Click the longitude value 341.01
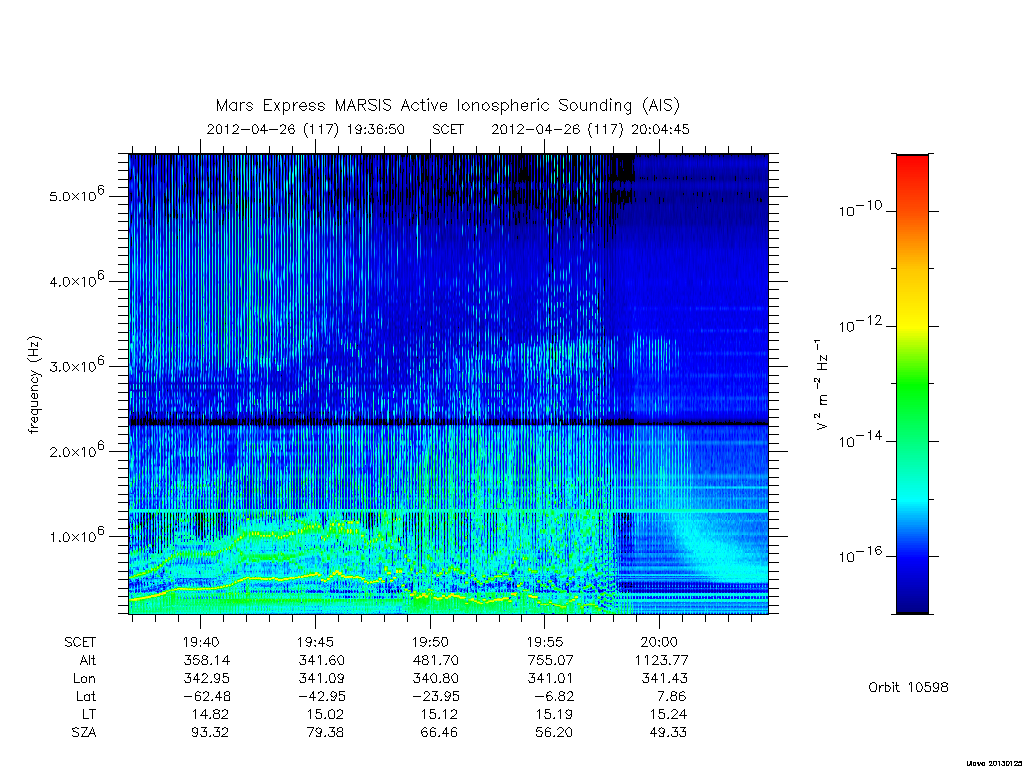 551,679
